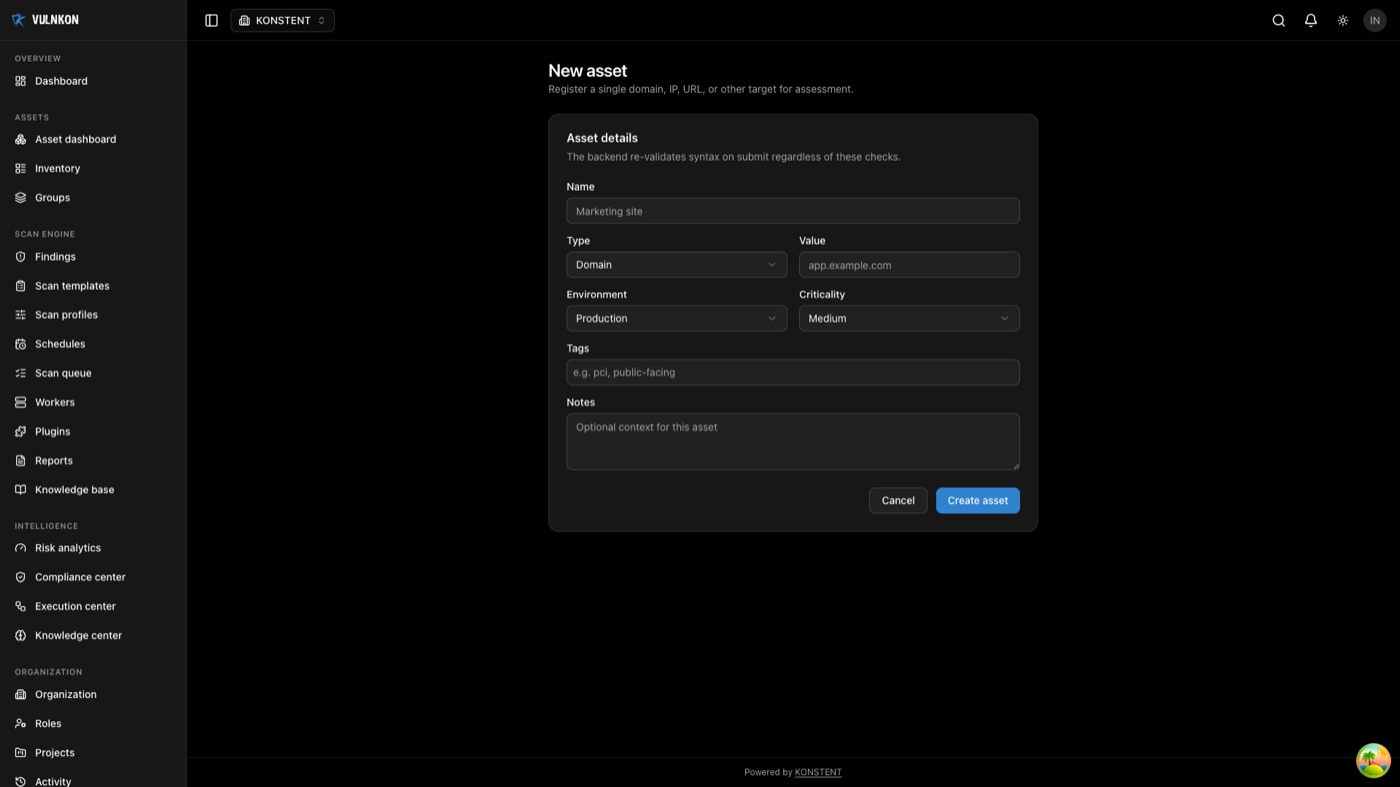The width and height of the screenshot is (1400, 787).
Task: Click the Scan queue checklist icon
Action: point(20,372)
